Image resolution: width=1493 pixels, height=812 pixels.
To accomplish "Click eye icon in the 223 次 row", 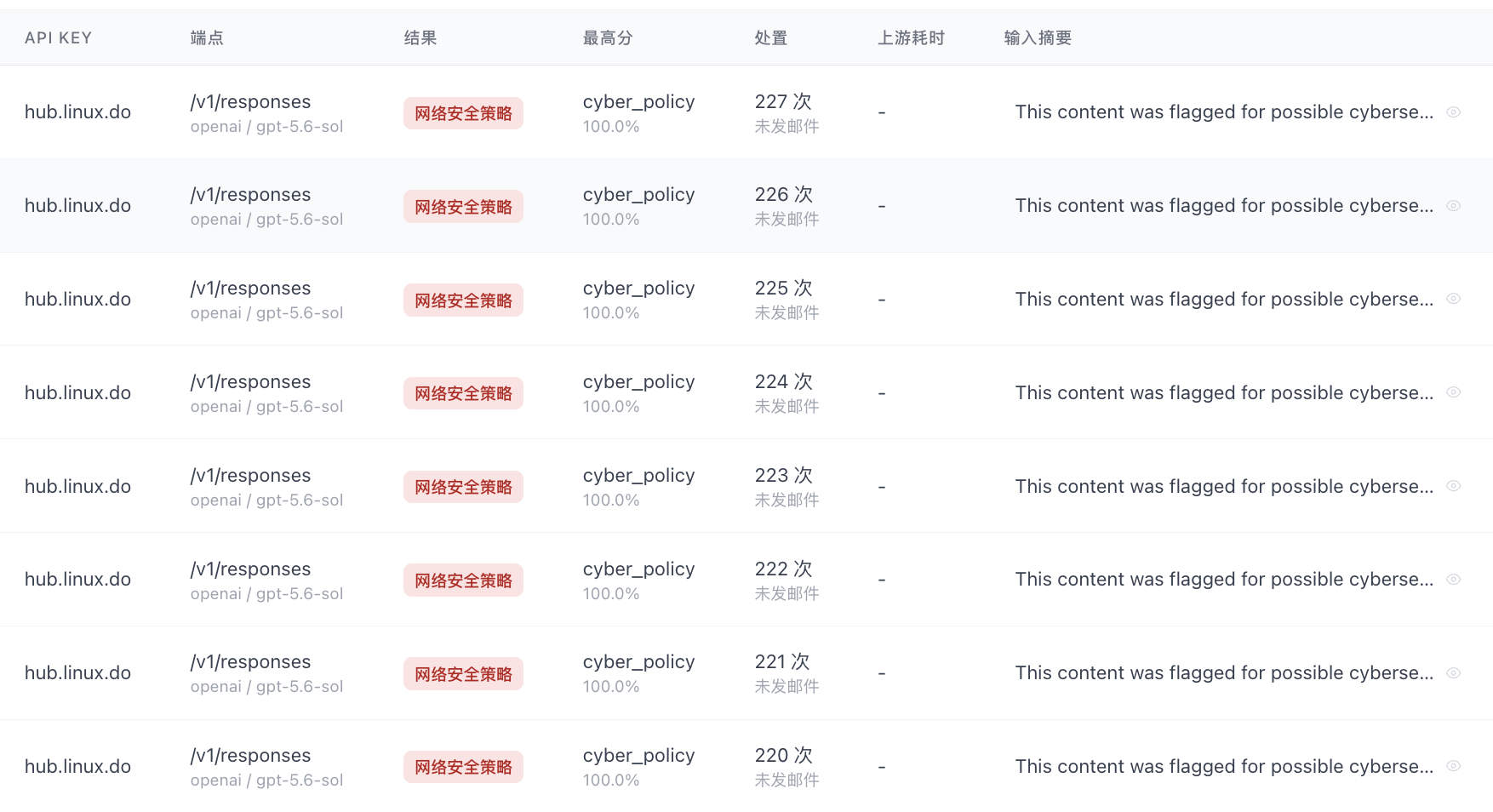I will coord(1454,486).
